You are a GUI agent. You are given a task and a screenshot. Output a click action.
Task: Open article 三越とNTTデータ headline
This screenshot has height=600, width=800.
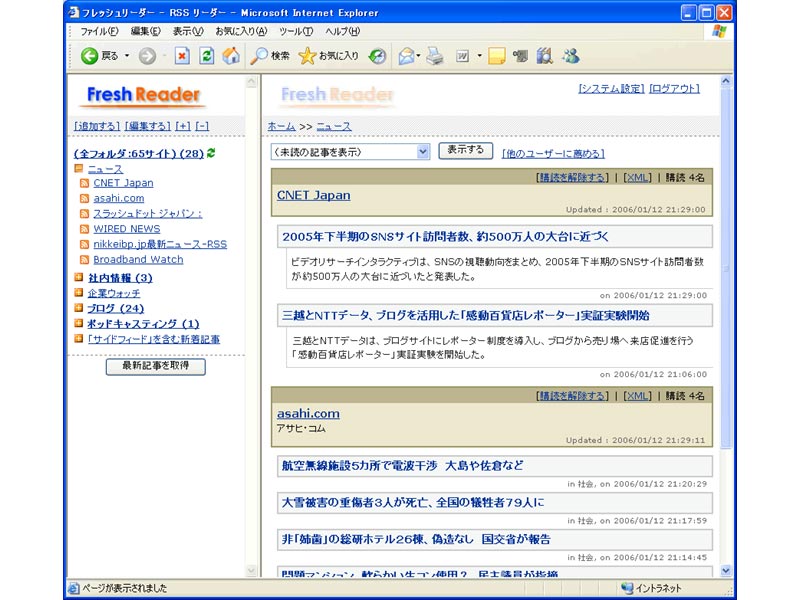point(466,315)
